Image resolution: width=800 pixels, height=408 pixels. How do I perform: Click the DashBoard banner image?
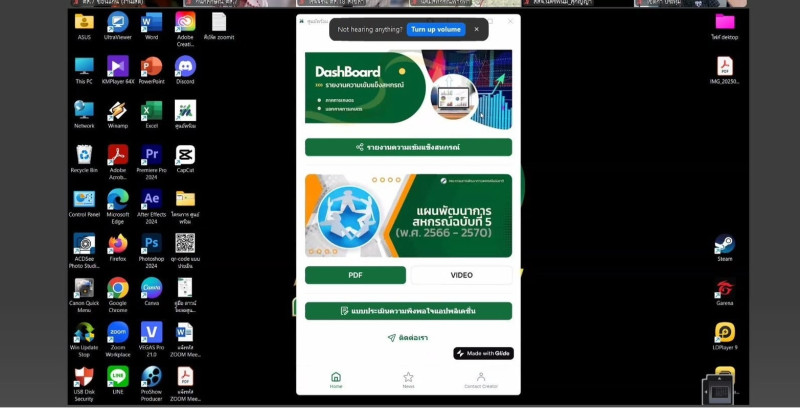point(408,90)
